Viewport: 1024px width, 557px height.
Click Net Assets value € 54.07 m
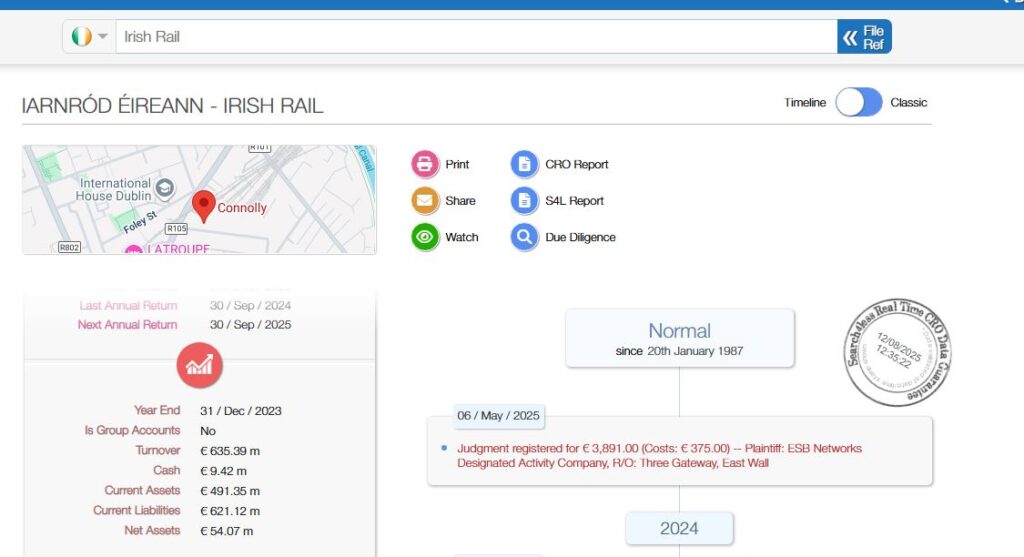(227, 532)
